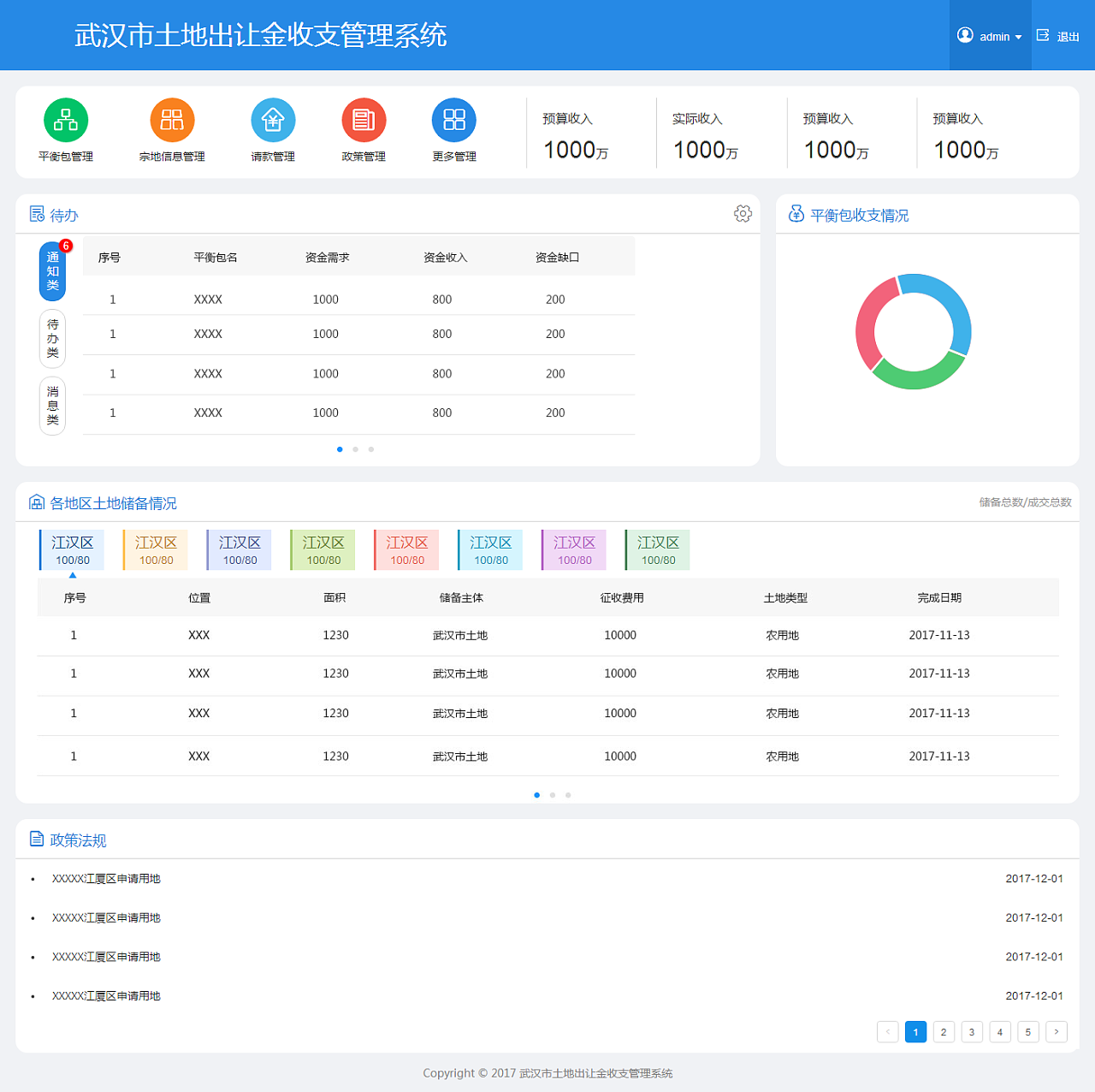The width and height of the screenshot is (1095, 1092).
Task: Expand the admin dropdown arrow
Action: (x=1018, y=38)
